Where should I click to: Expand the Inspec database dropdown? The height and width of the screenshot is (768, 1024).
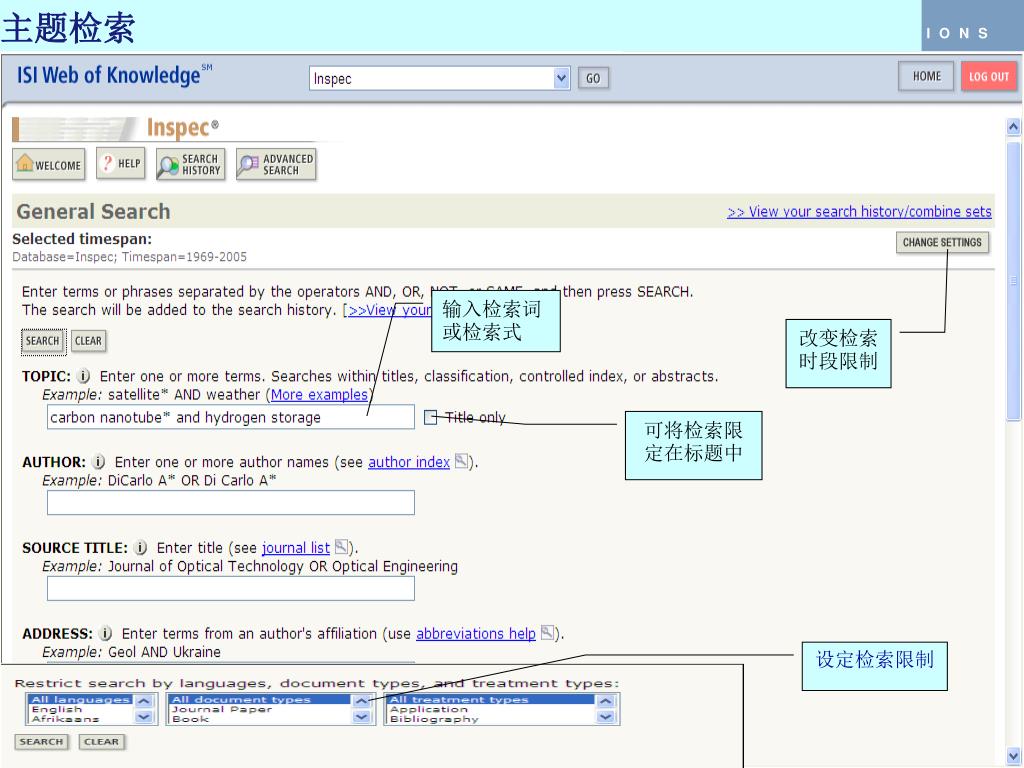561,78
